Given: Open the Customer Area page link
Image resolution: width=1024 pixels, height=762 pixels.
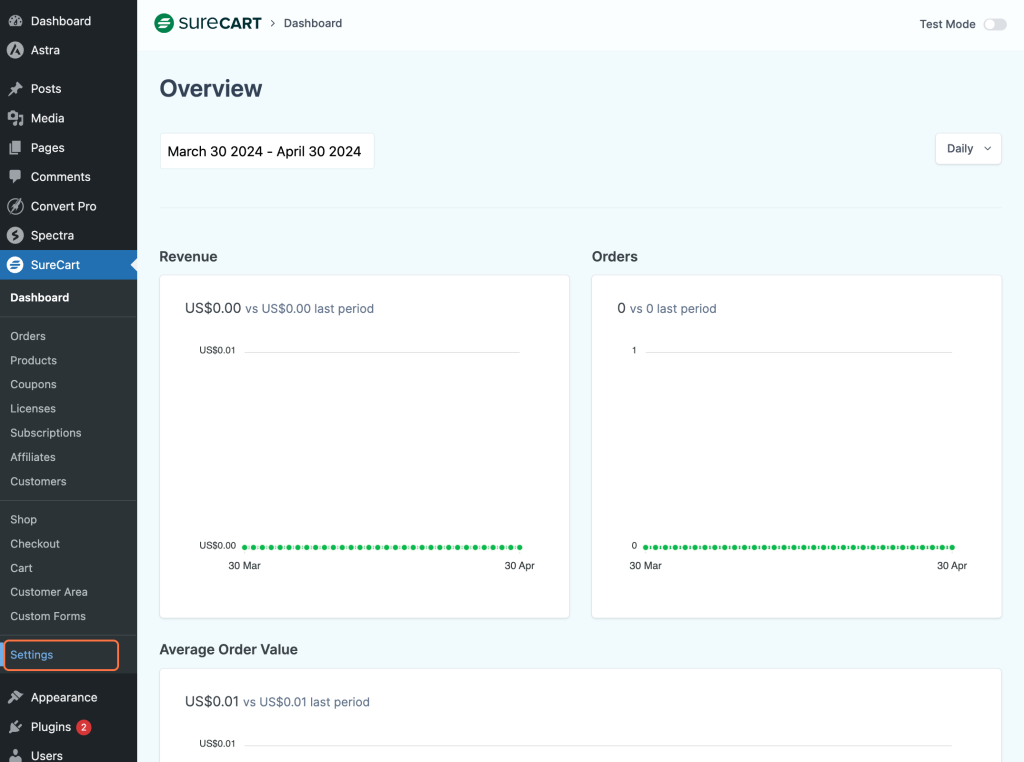Looking at the screenshot, I should [x=49, y=592].
